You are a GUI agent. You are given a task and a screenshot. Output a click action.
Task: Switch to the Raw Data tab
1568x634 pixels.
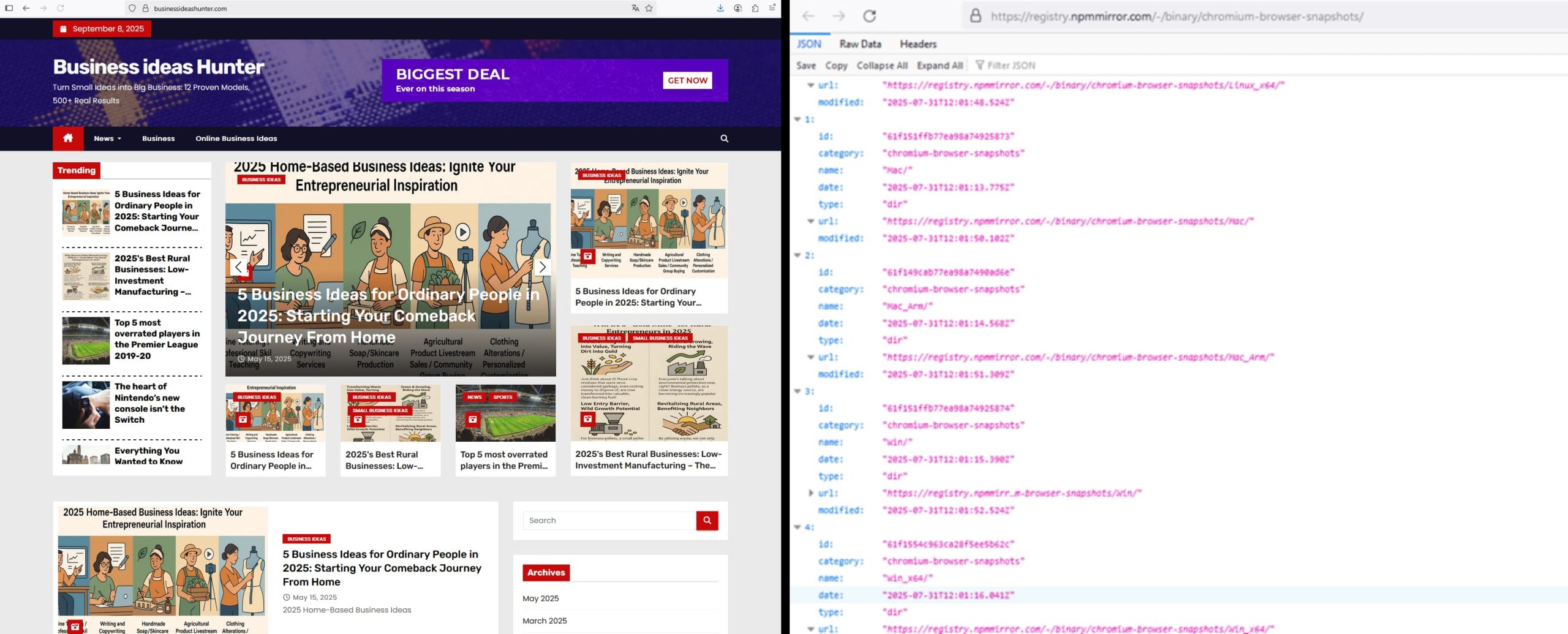pyautogui.click(x=860, y=44)
